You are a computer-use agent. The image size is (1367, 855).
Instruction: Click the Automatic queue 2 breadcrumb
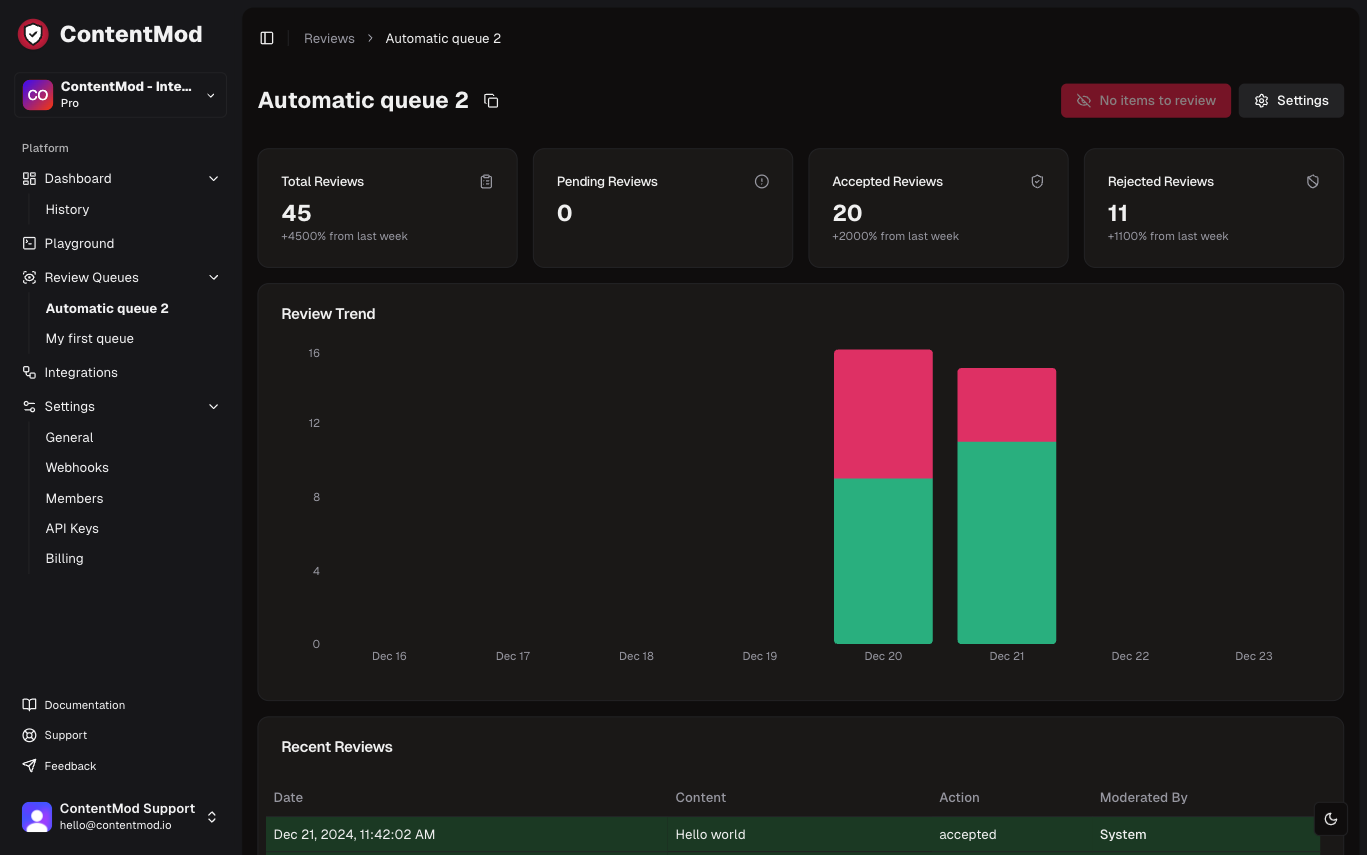(x=443, y=38)
